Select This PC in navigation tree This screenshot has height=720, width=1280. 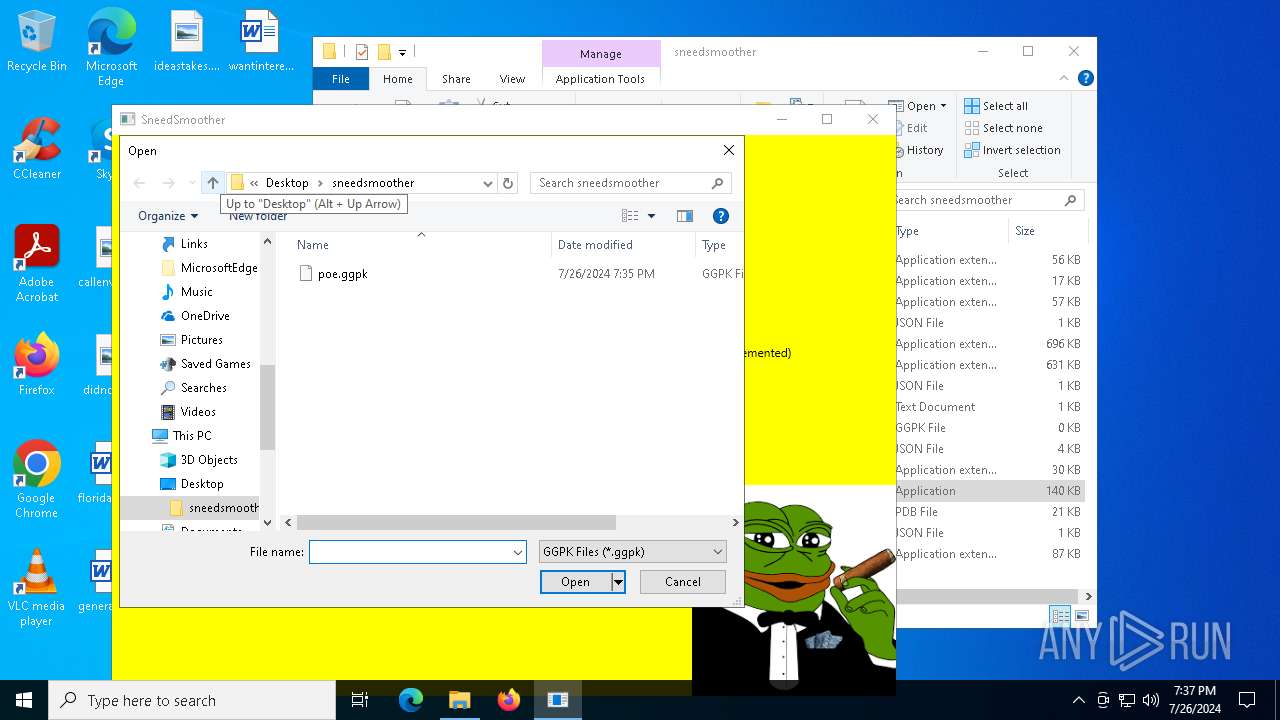coord(191,436)
